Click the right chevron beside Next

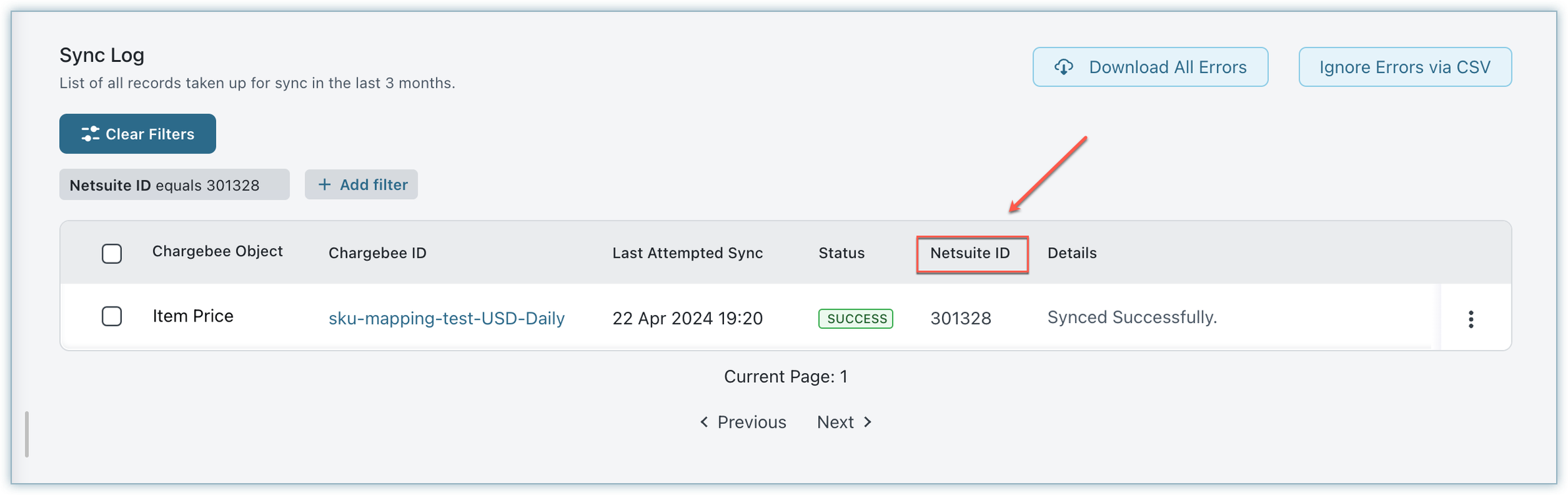pos(868,422)
